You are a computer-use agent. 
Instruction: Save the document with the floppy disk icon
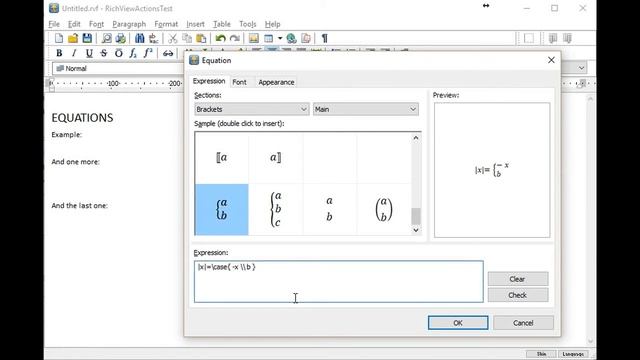point(87,38)
